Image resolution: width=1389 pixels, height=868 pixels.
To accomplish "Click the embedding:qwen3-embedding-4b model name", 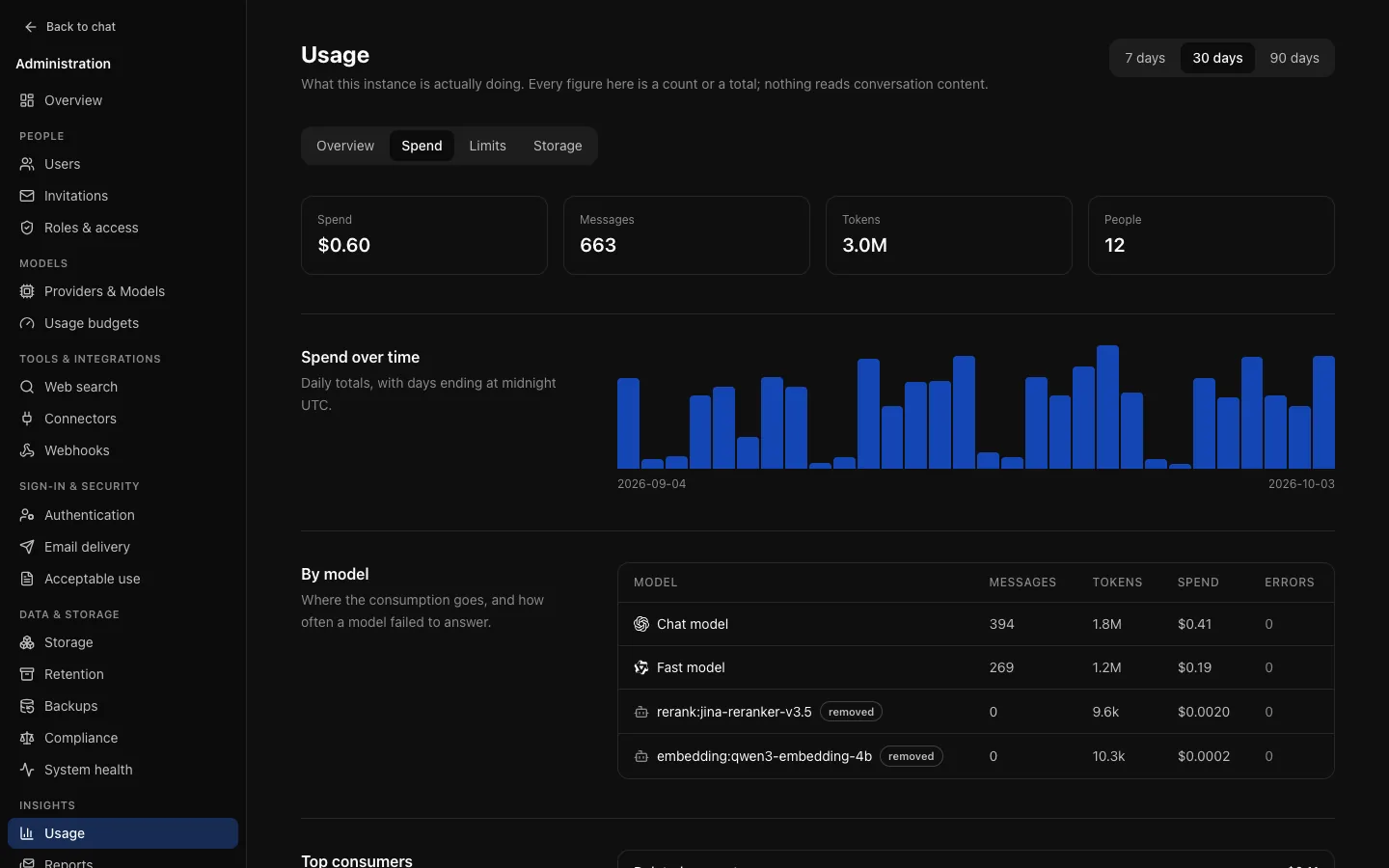I will coord(764,756).
